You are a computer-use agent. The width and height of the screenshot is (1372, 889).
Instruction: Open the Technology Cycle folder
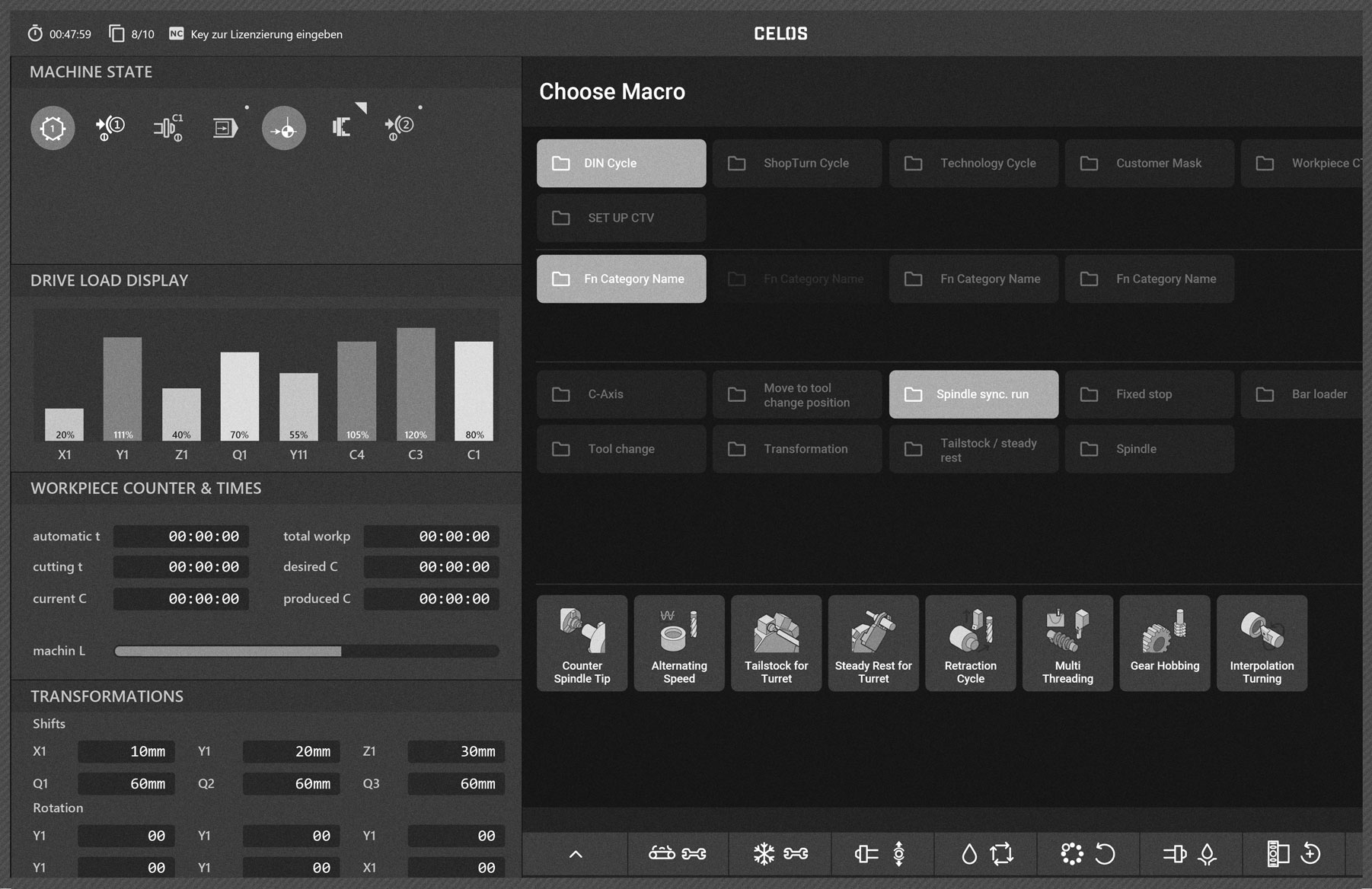(x=974, y=163)
